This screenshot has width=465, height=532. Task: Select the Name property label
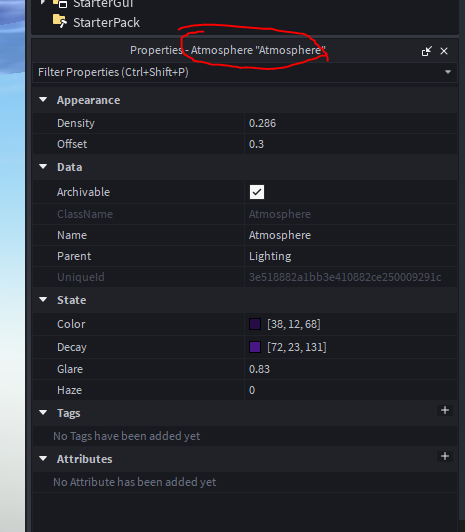pos(72,235)
